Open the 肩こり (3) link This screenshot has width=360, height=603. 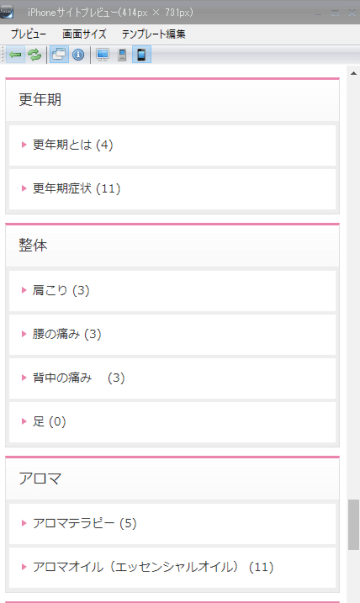coord(172,290)
